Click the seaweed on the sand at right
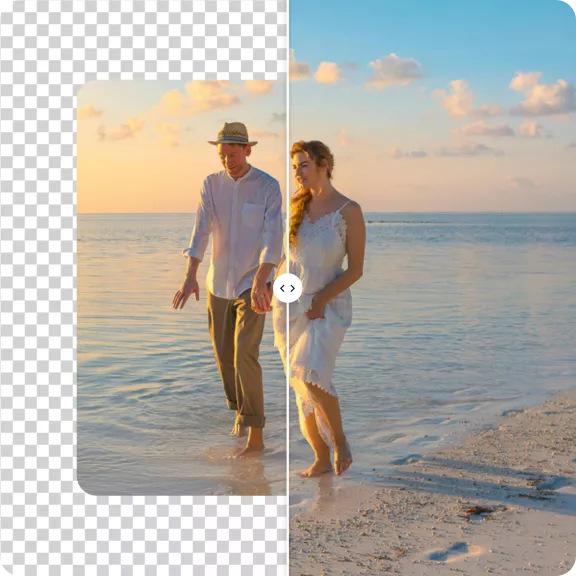This screenshot has width=576, height=576. coord(479,510)
